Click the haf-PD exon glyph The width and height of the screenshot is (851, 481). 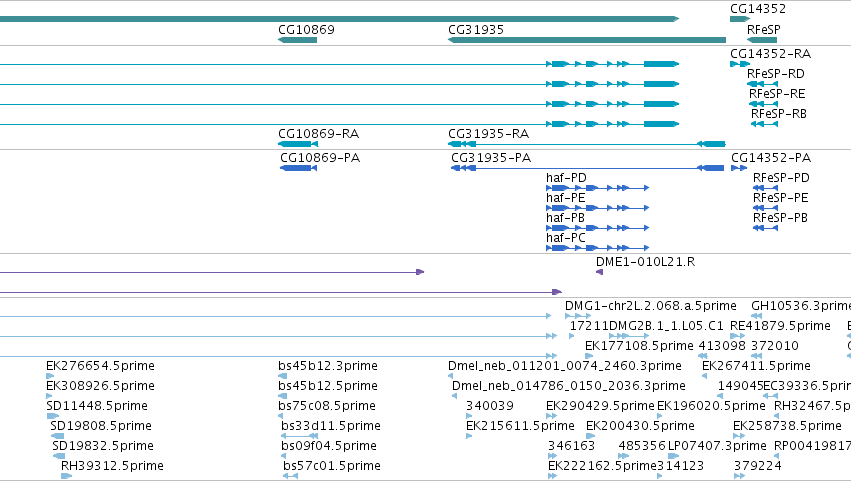[x=597, y=188]
